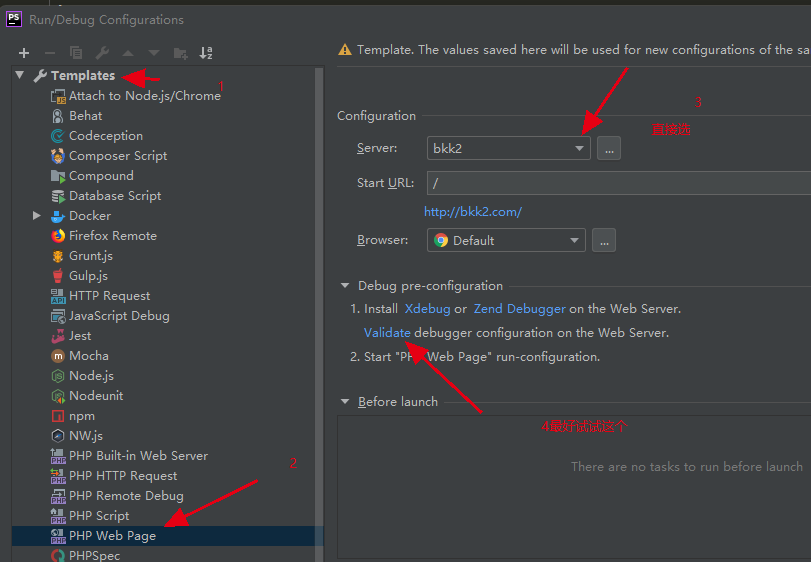This screenshot has height=562, width=811.
Task: Click the NW.js template icon
Action: click(x=58, y=436)
